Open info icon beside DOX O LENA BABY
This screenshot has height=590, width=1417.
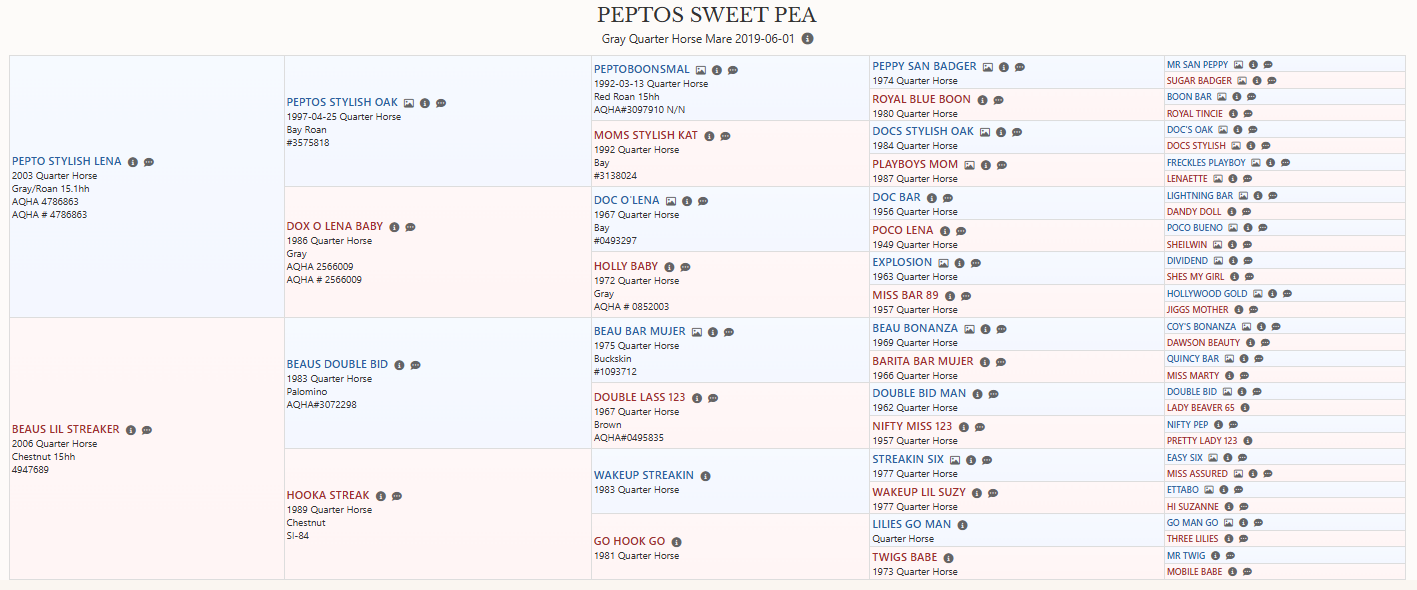(394, 228)
